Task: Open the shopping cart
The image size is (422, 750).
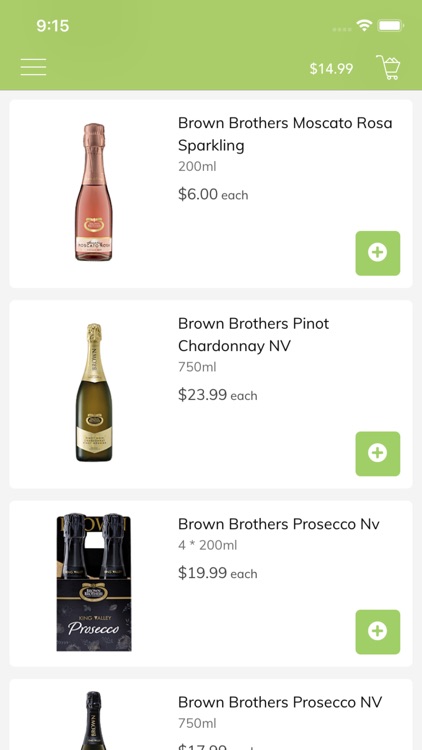Action: tap(389, 67)
